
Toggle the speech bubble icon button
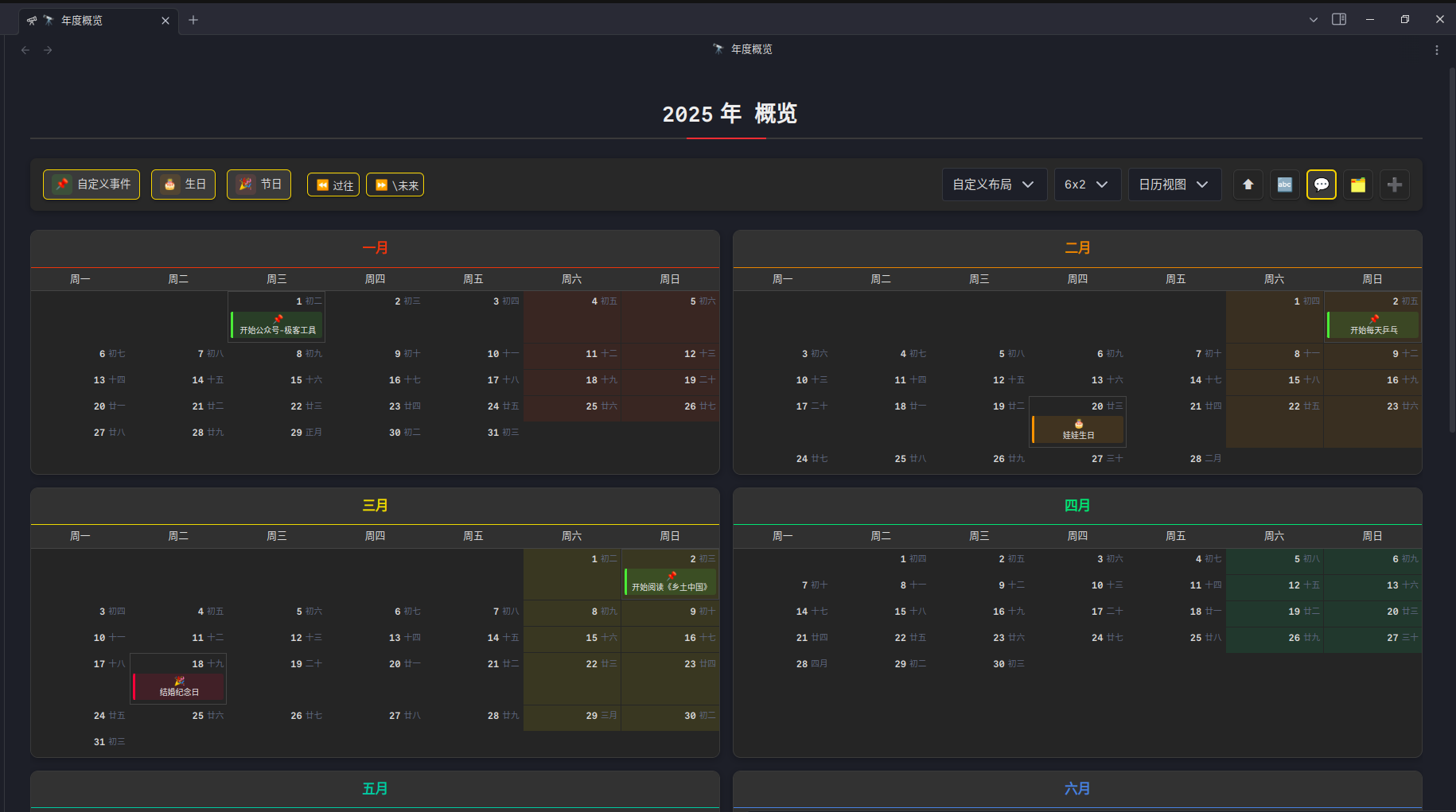1321,185
